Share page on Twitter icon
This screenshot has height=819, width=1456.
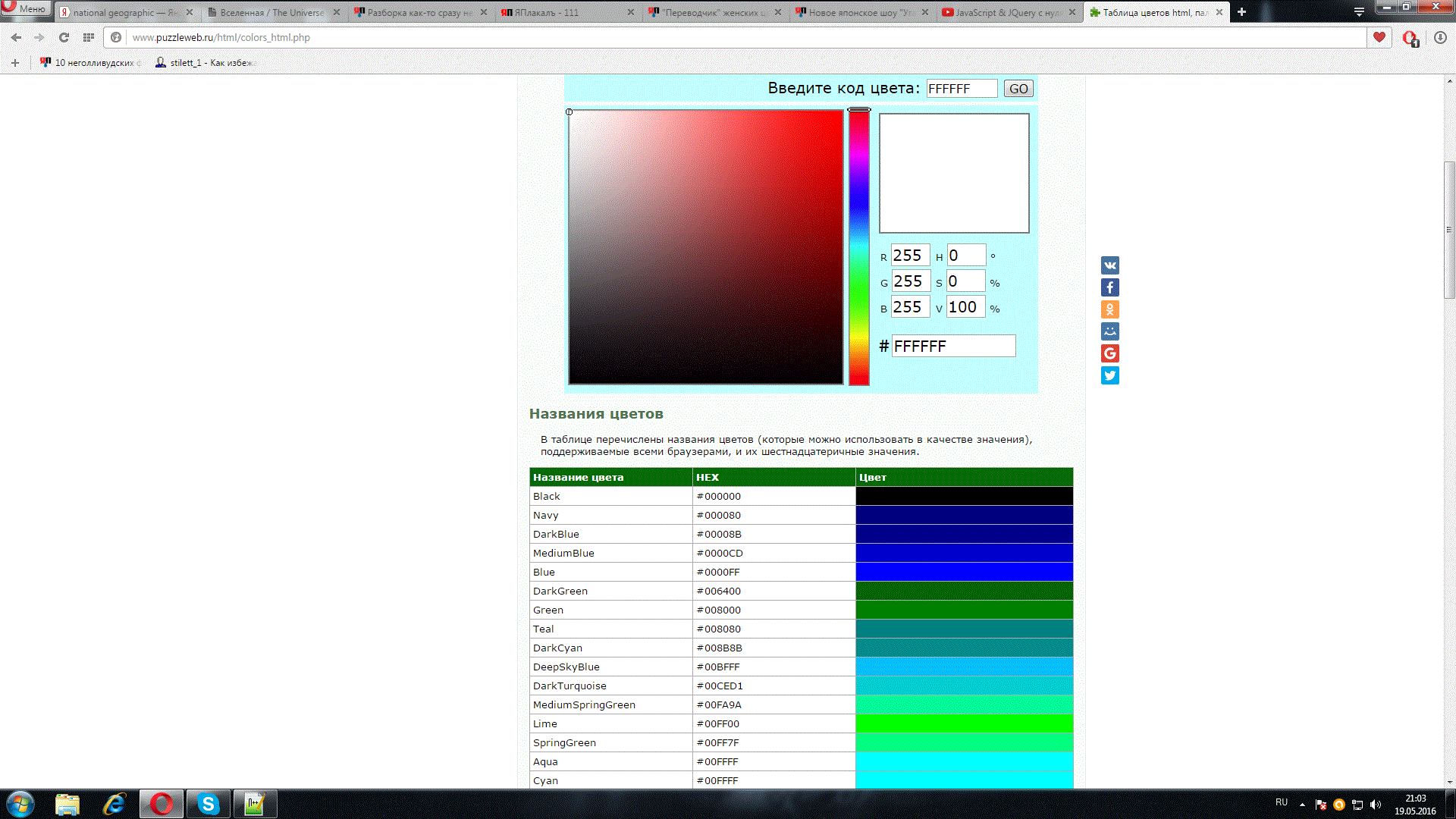click(1109, 375)
